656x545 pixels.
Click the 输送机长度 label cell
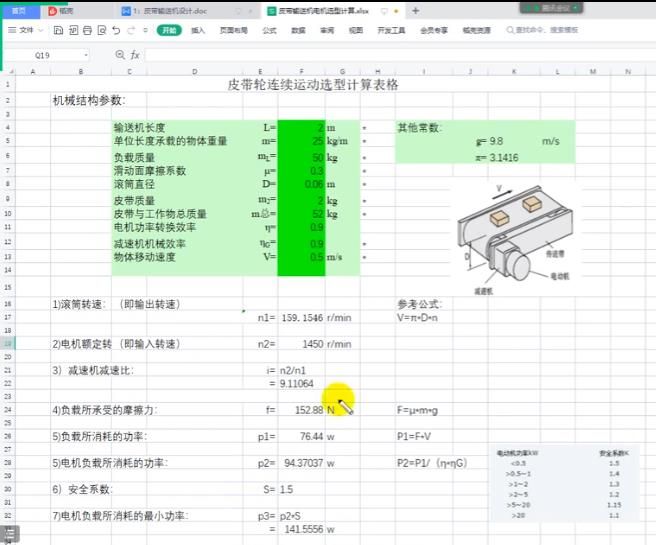pyautogui.click(x=140, y=128)
